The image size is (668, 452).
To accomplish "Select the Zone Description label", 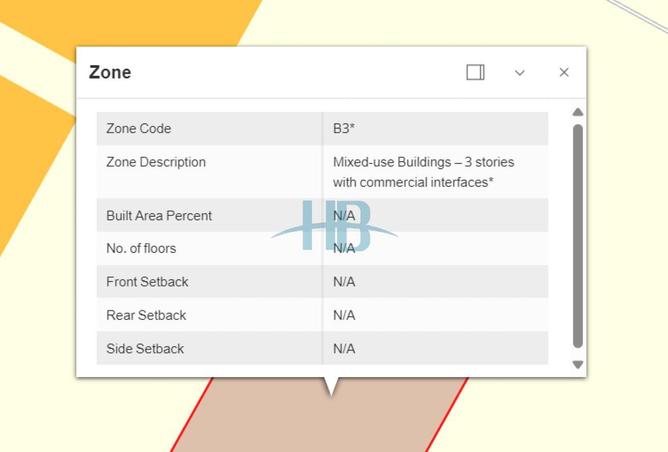I will click(x=156, y=162).
